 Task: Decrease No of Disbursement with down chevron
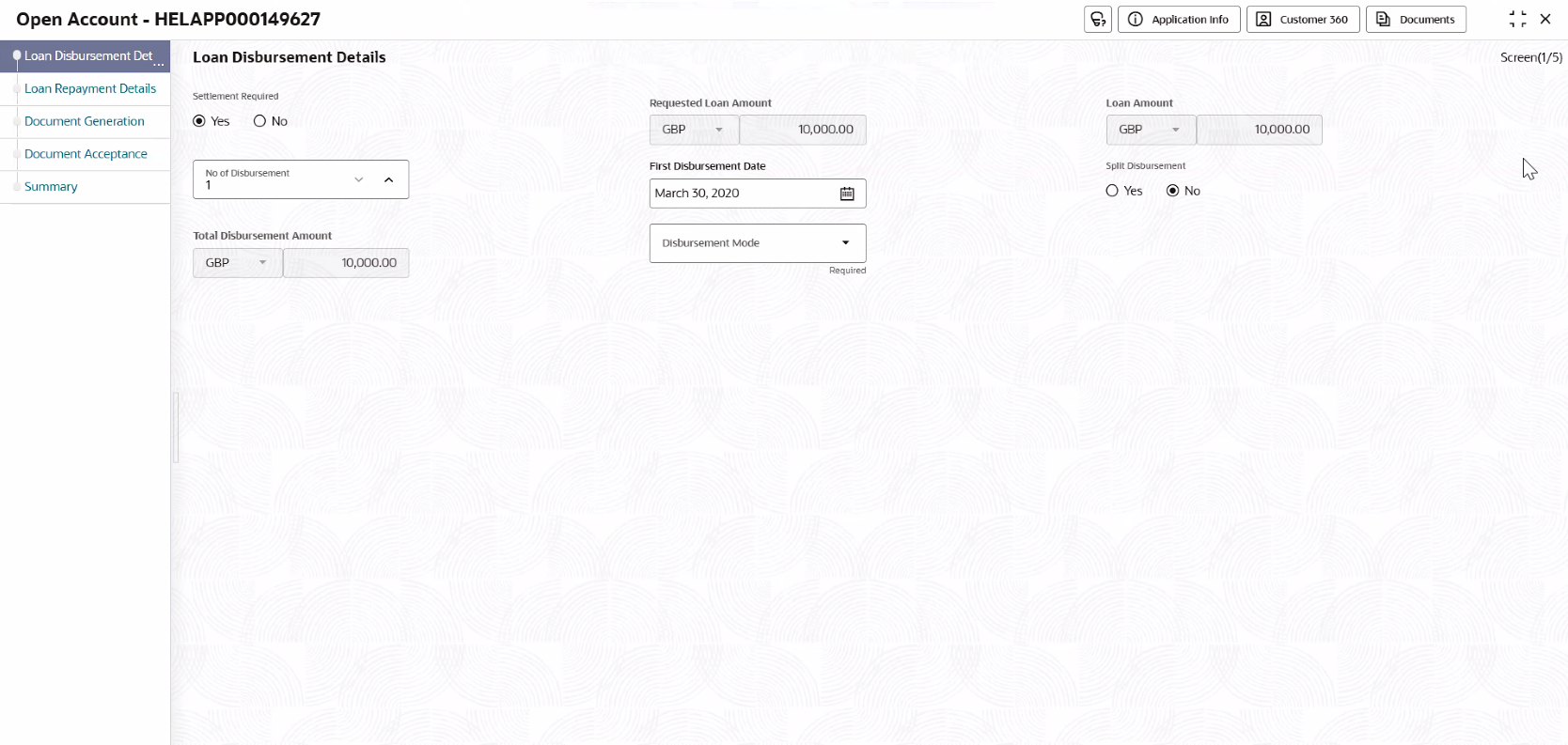[358, 179]
